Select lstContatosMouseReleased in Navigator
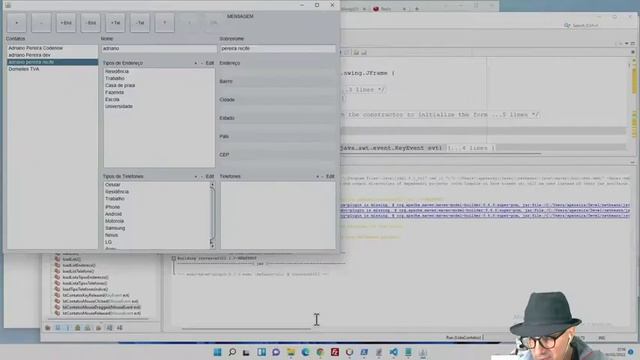The width and height of the screenshot is (640, 360). 101,313
